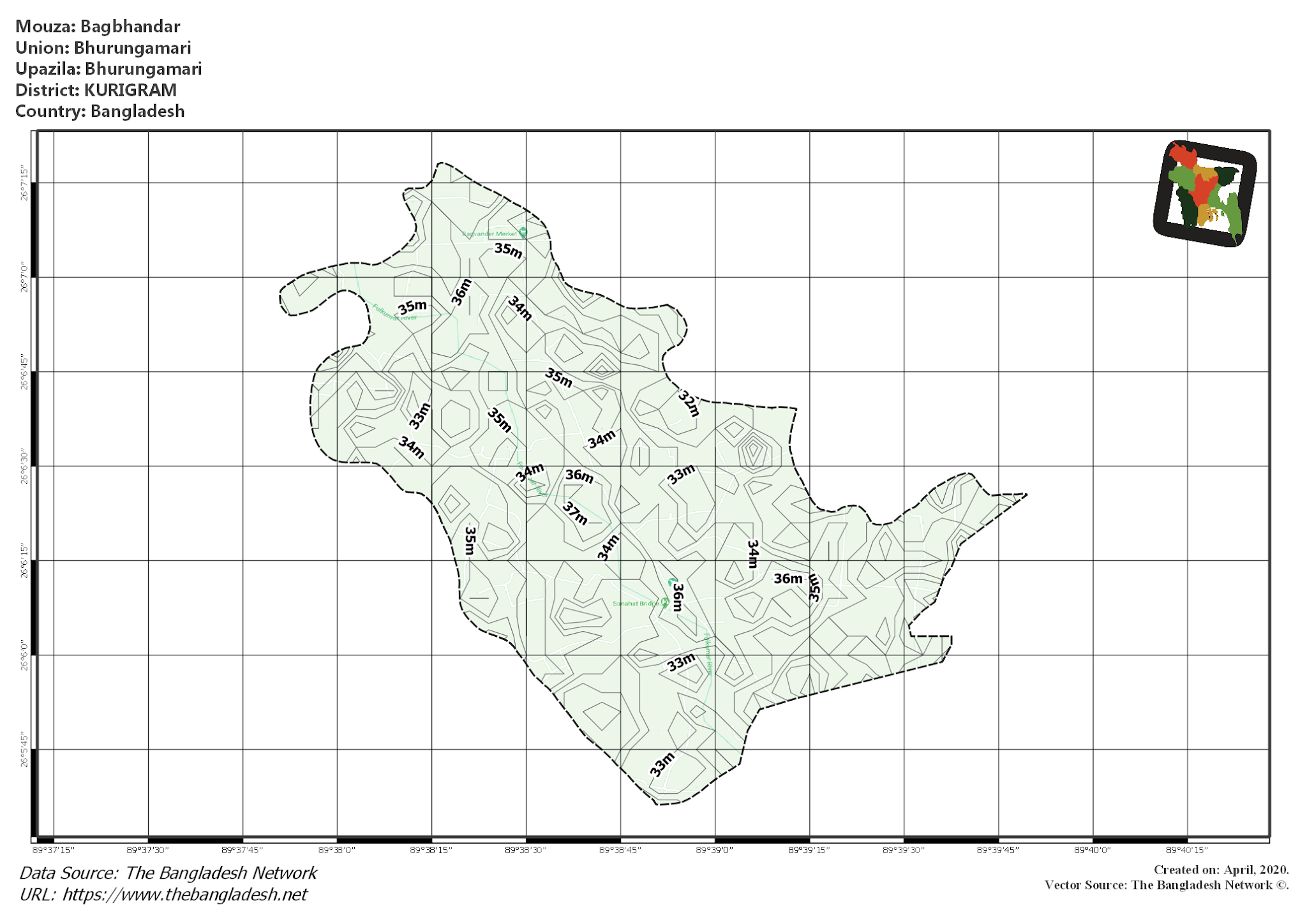Click the Bagvander Merket place marker icon
1307x924 pixels.
click(525, 232)
